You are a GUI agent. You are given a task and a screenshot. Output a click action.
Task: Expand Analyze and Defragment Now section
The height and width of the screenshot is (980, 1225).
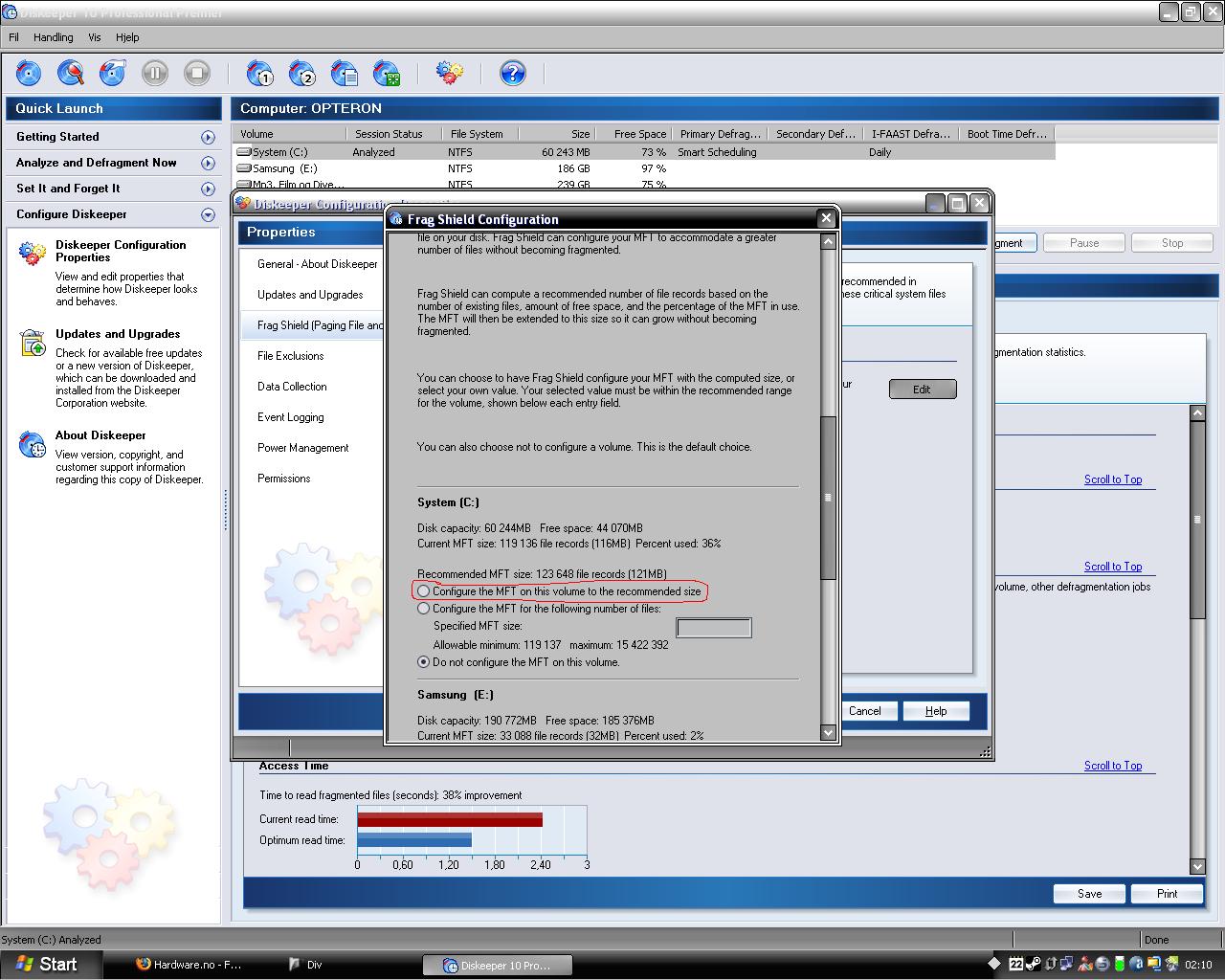pyautogui.click(x=208, y=164)
